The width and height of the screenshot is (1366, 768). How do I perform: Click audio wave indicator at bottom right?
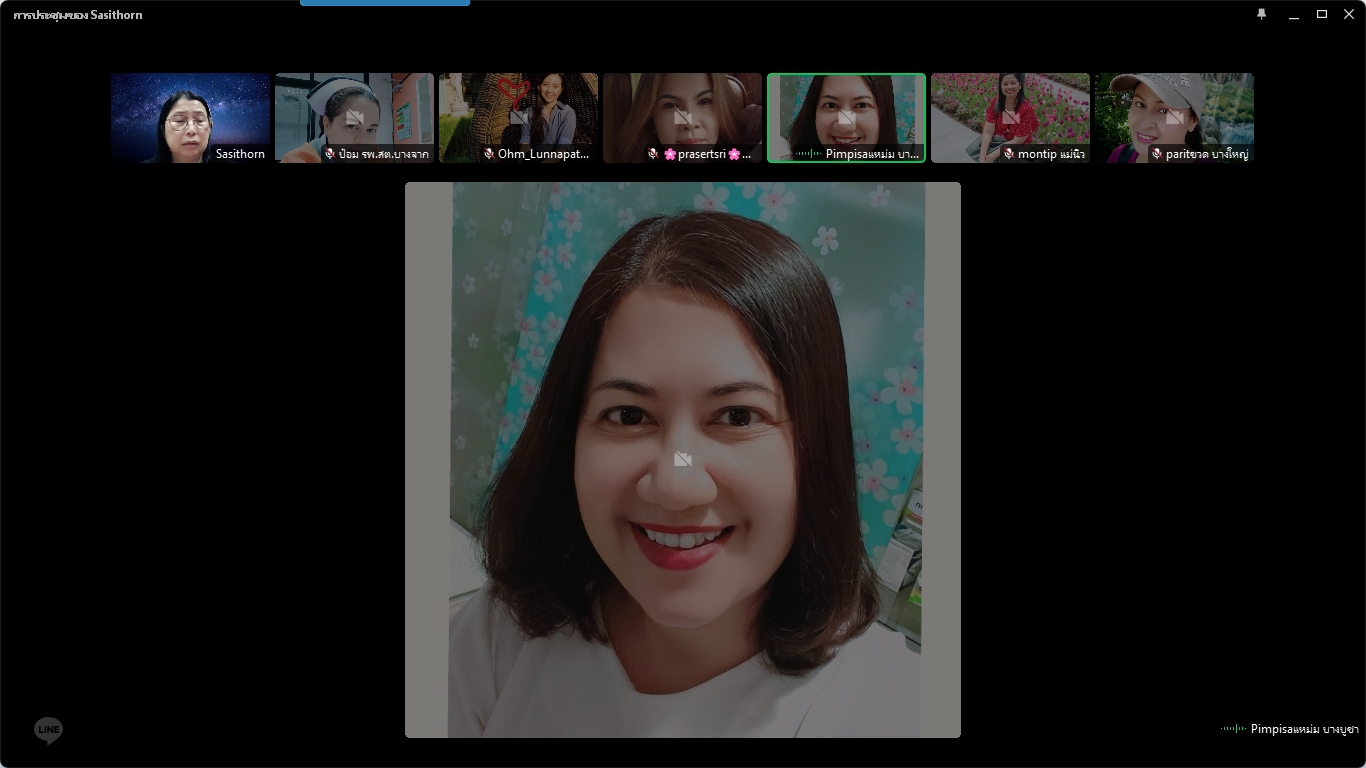1233,729
